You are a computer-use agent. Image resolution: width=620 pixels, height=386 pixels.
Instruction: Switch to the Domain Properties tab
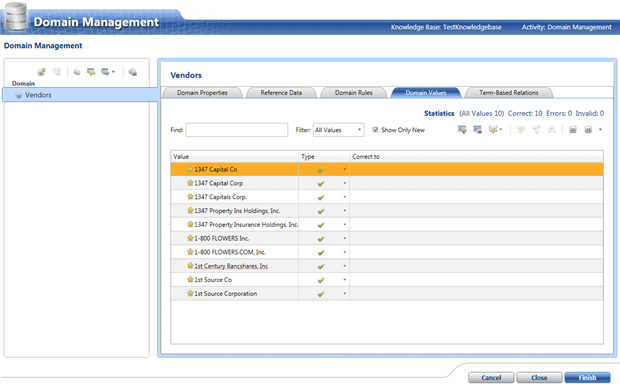202,93
